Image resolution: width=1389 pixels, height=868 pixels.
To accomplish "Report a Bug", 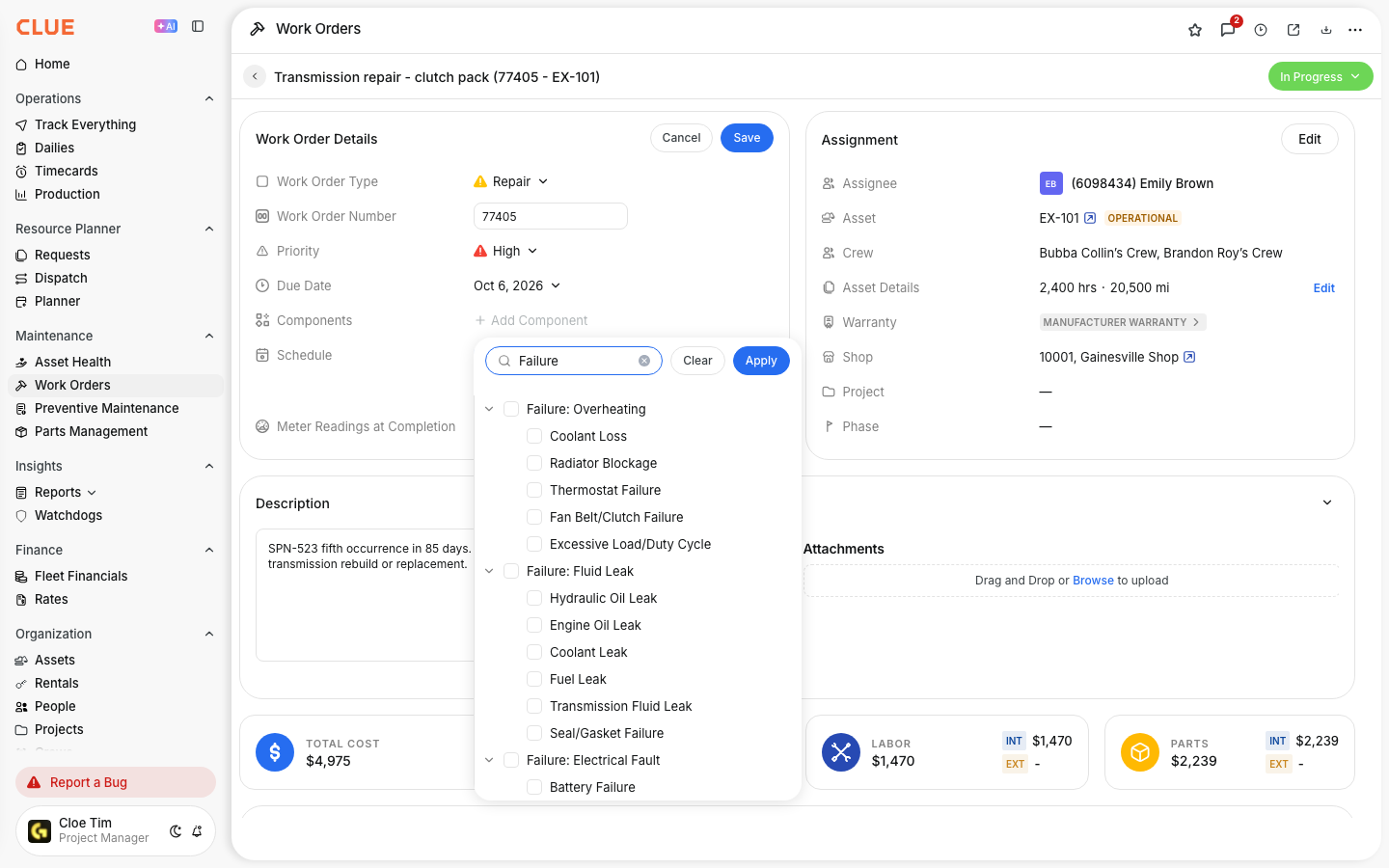I will pyautogui.click(x=116, y=782).
